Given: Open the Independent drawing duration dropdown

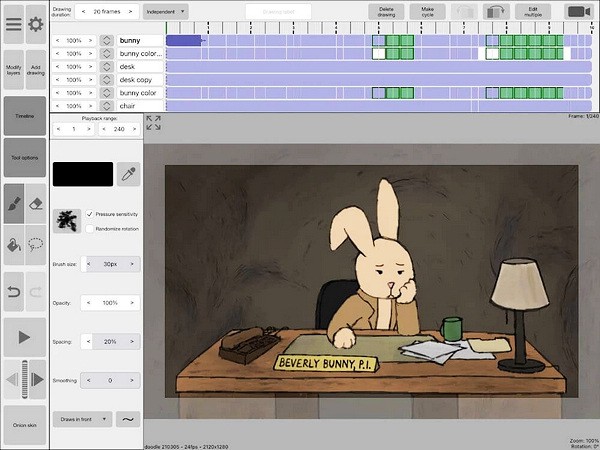Looking at the screenshot, I should click(165, 11).
